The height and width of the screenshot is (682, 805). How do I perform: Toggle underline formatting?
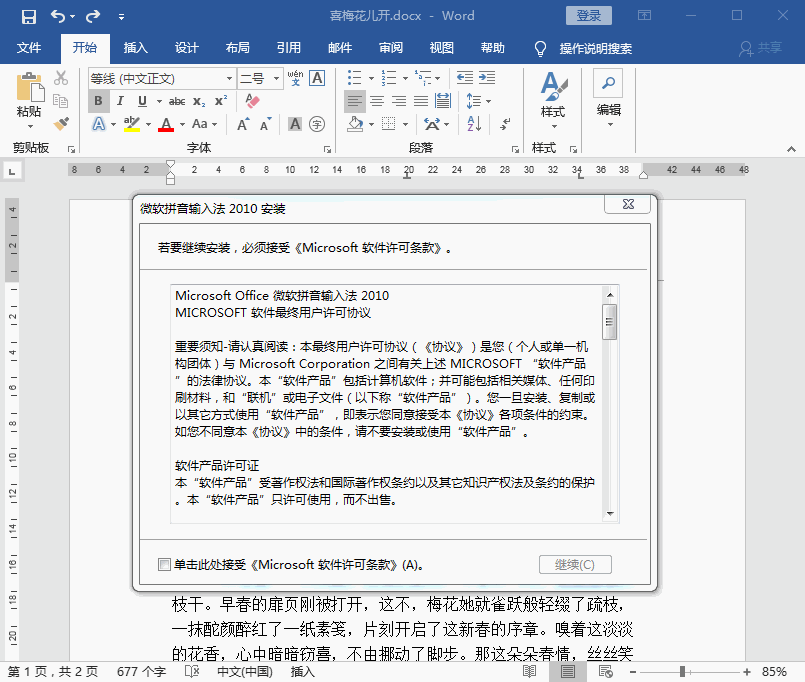click(x=142, y=101)
